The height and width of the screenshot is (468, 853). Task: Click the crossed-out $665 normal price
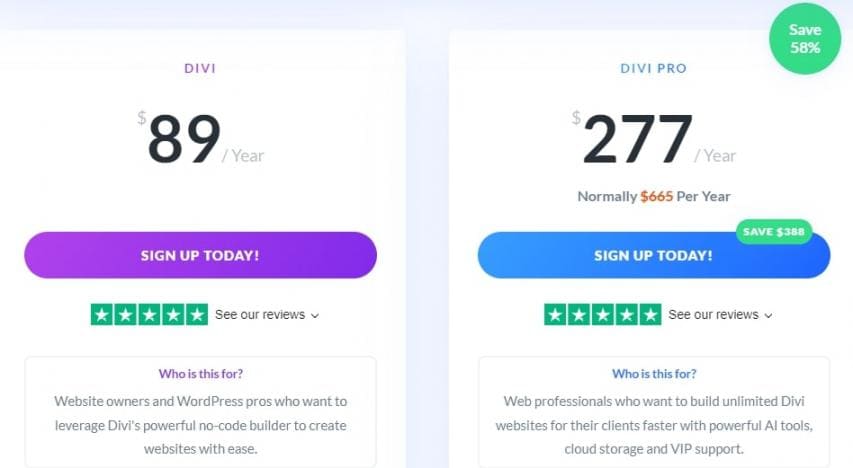[x=656, y=196]
